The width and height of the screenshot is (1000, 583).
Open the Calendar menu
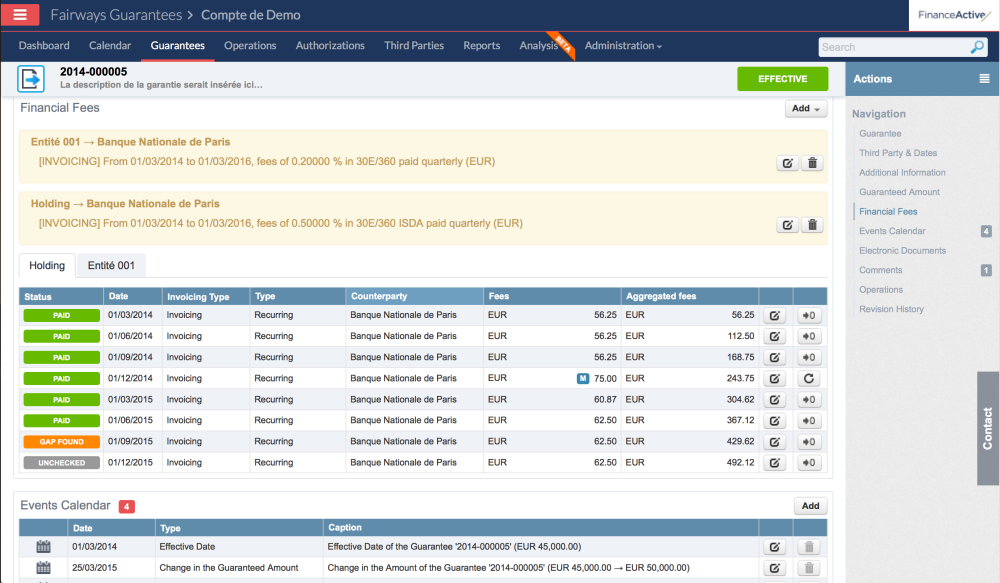click(x=110, y=46)
